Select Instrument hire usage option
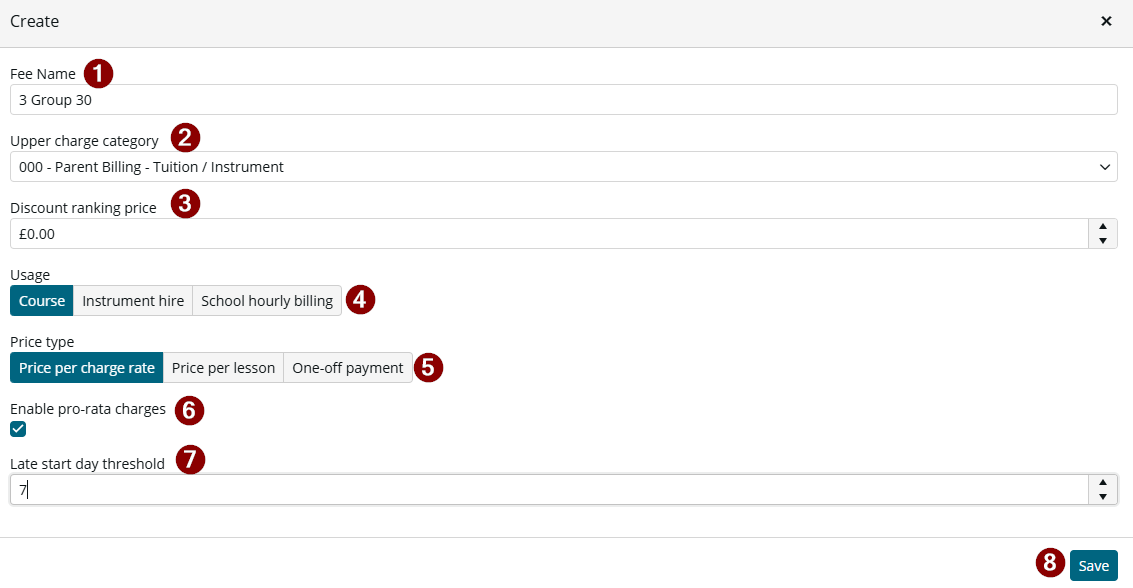This screenshot has height=588, width=1133. (133, 301)
